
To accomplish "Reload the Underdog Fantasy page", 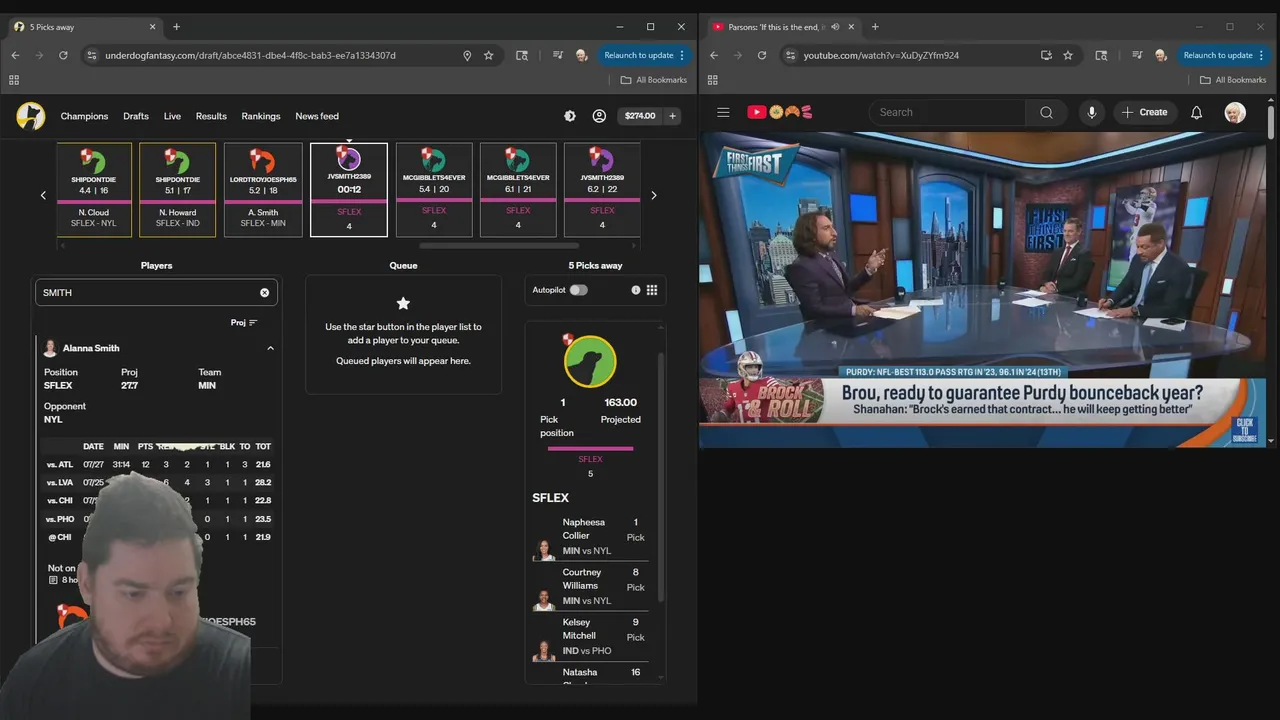I will [x=63, y=55].
